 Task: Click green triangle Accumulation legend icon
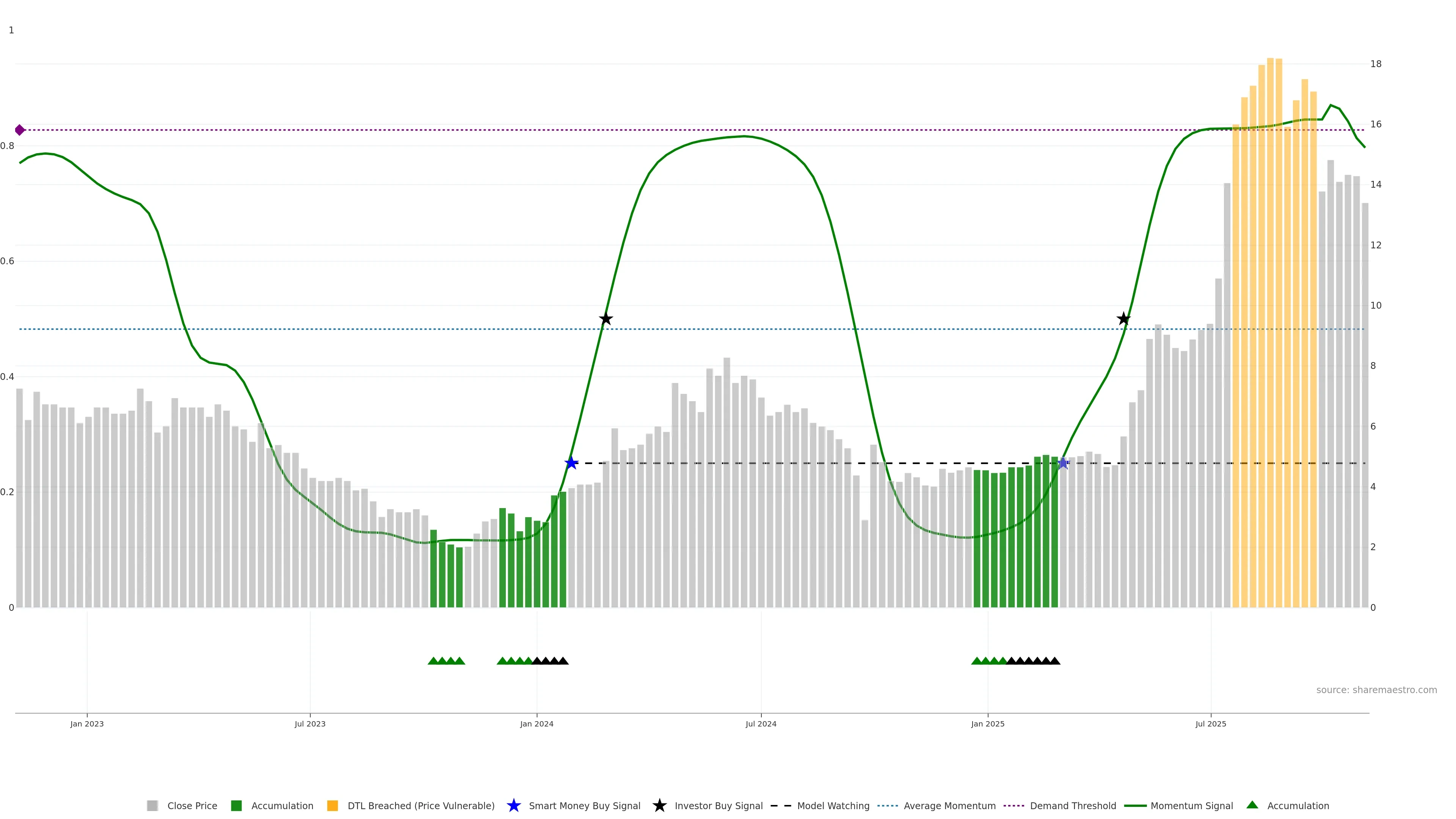coord(1252,805)
